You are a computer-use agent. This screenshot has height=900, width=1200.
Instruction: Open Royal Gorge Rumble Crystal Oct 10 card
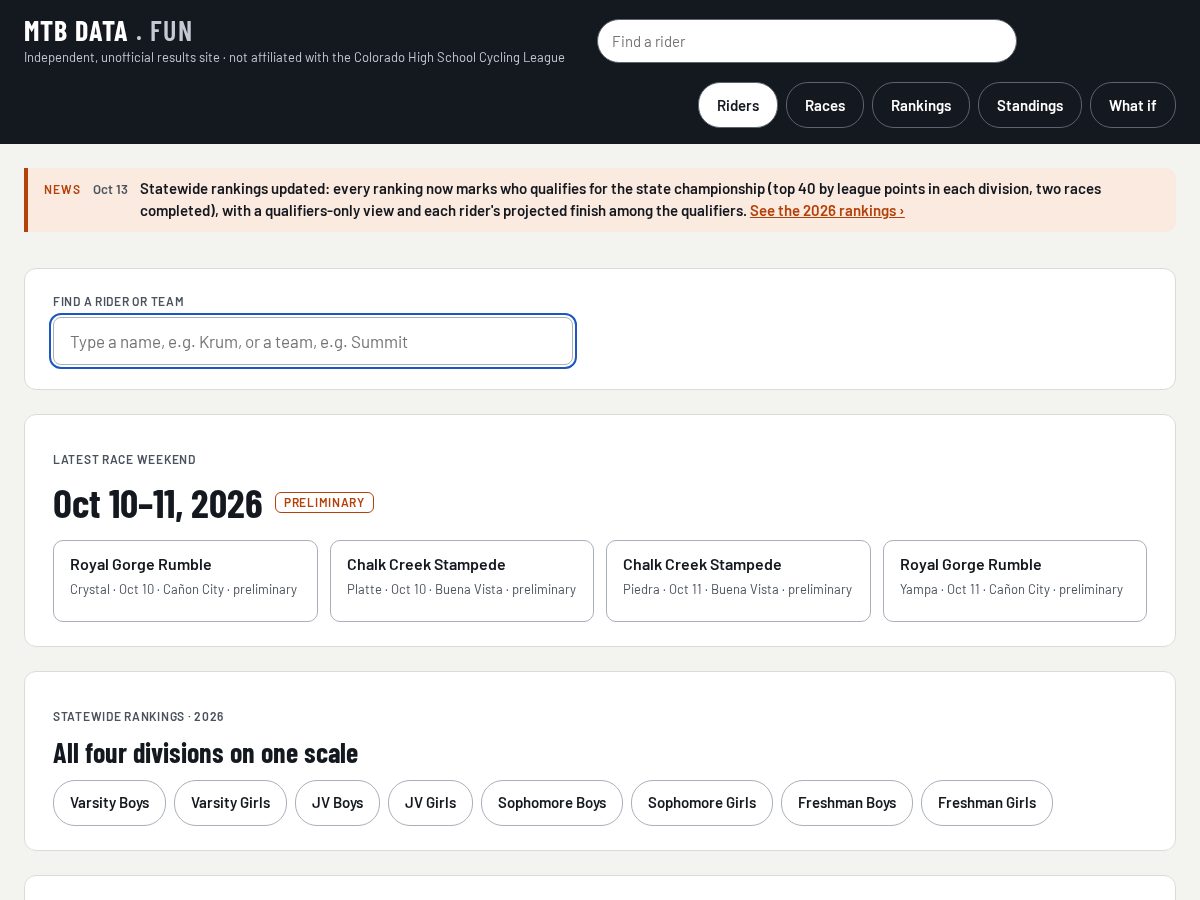[x=185, y=581]
